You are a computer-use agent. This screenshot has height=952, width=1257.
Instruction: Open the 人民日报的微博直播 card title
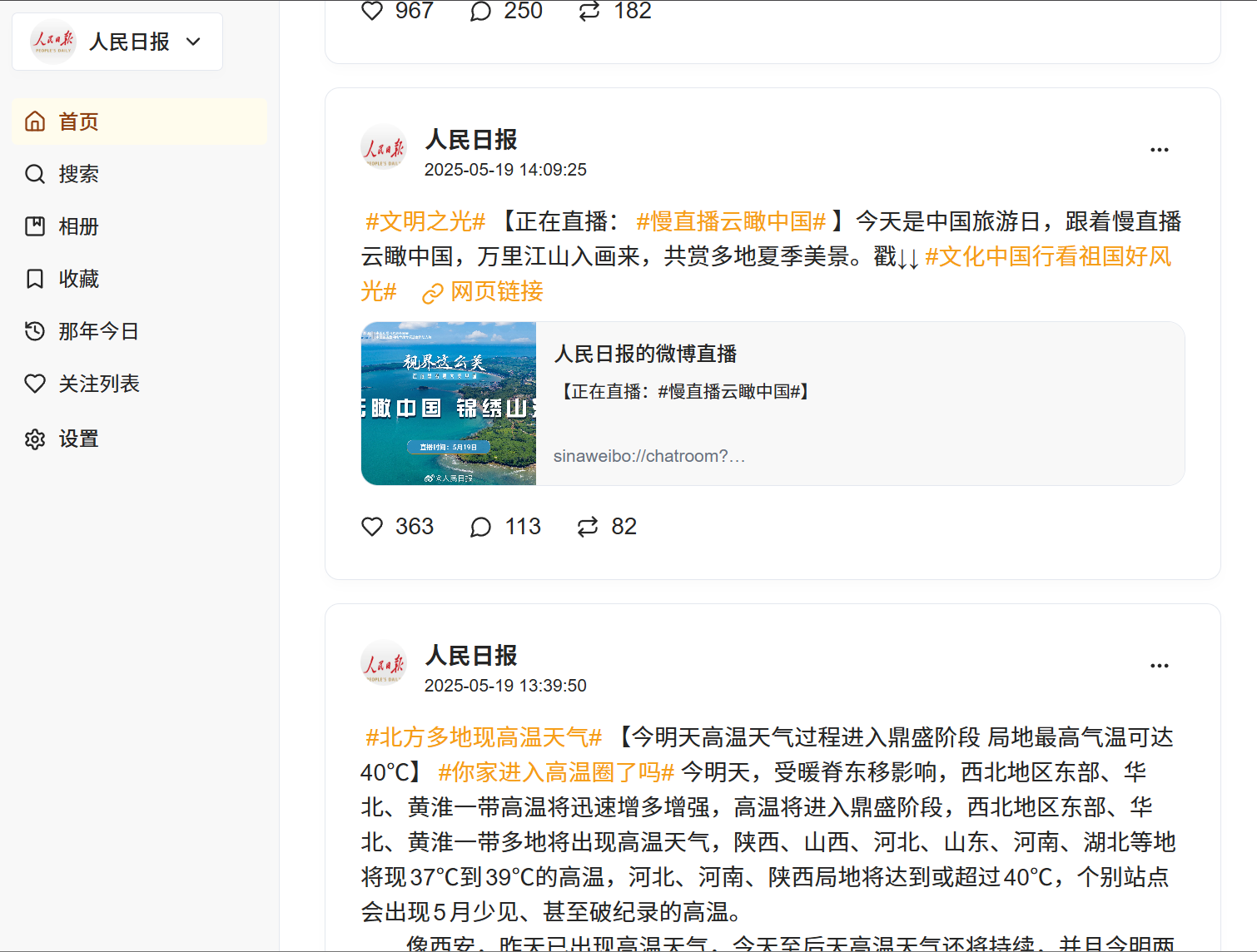click(645, 354)
